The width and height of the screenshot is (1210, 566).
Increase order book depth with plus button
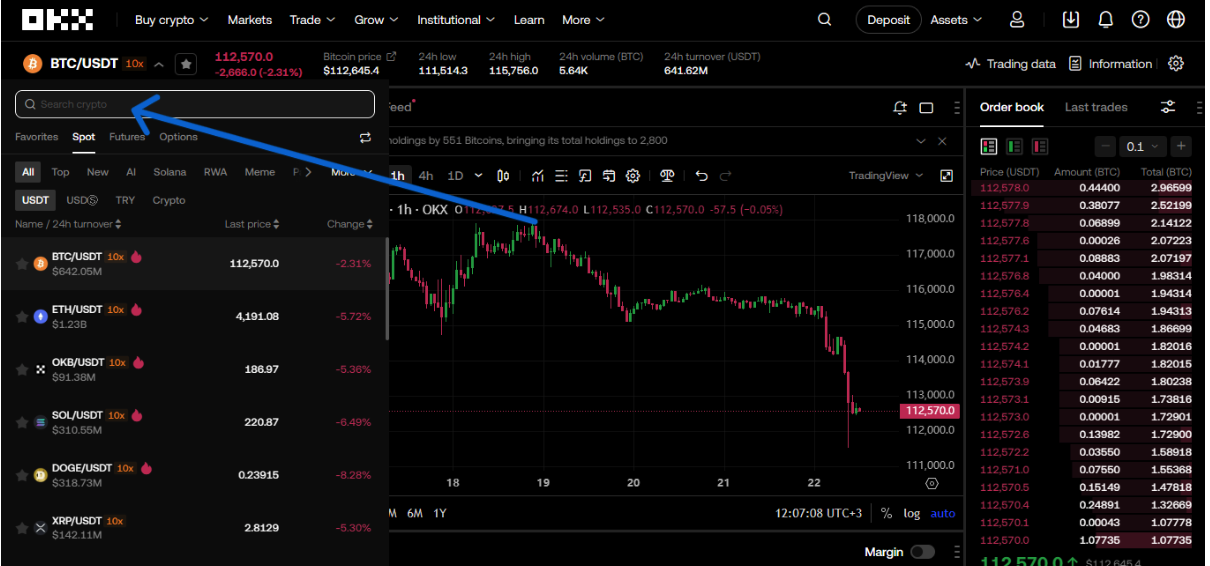(1181, 146)
